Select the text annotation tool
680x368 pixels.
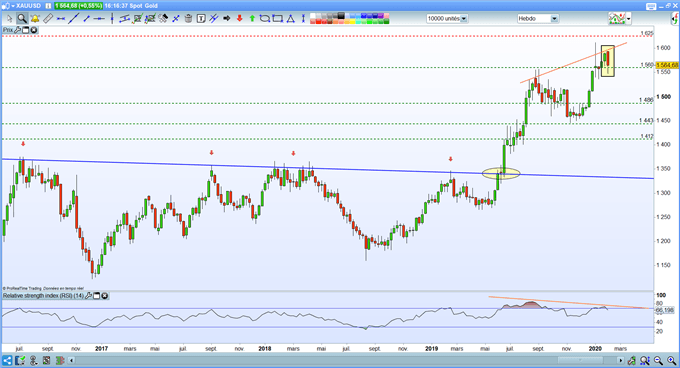pyautogui.click(x=201, y=19)
